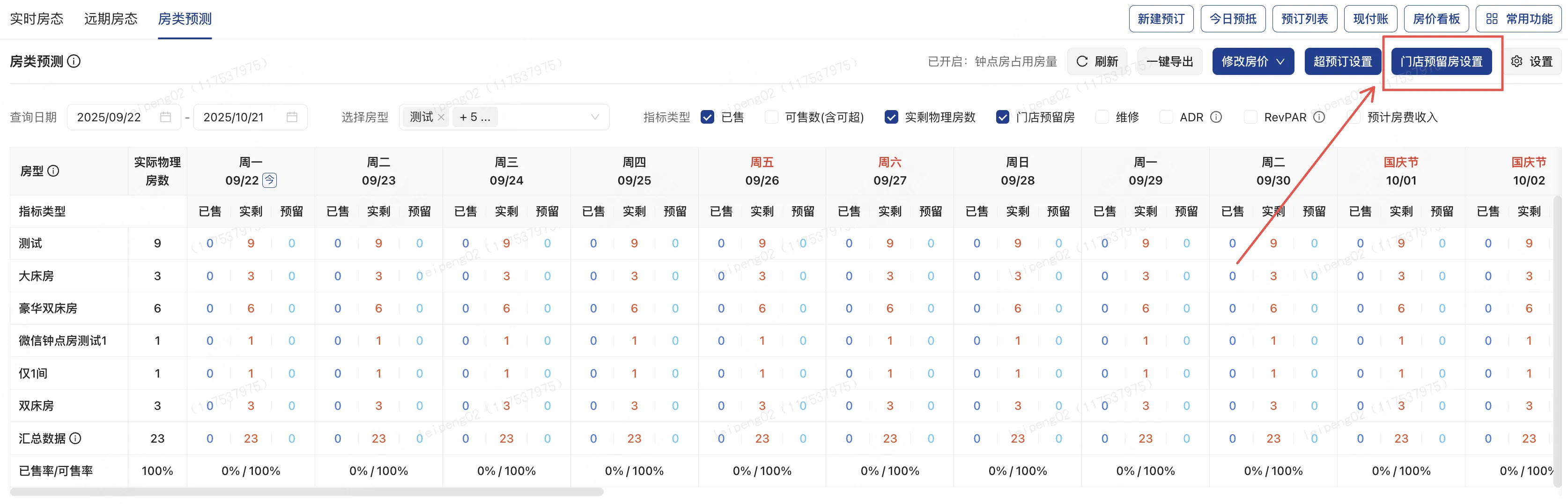The height and width of the screenshot is (504, 1568).
Task: Click the horizontal scrollbar under the table
Action: 307,492
